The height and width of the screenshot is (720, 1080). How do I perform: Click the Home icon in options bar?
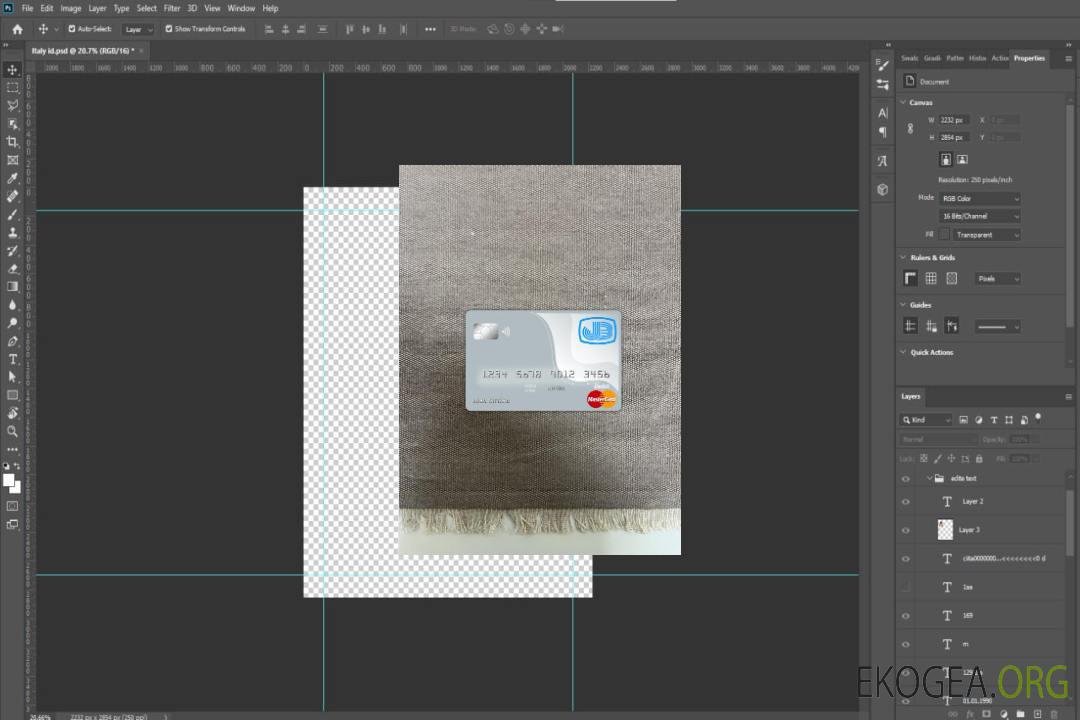(x=17, y=29)
